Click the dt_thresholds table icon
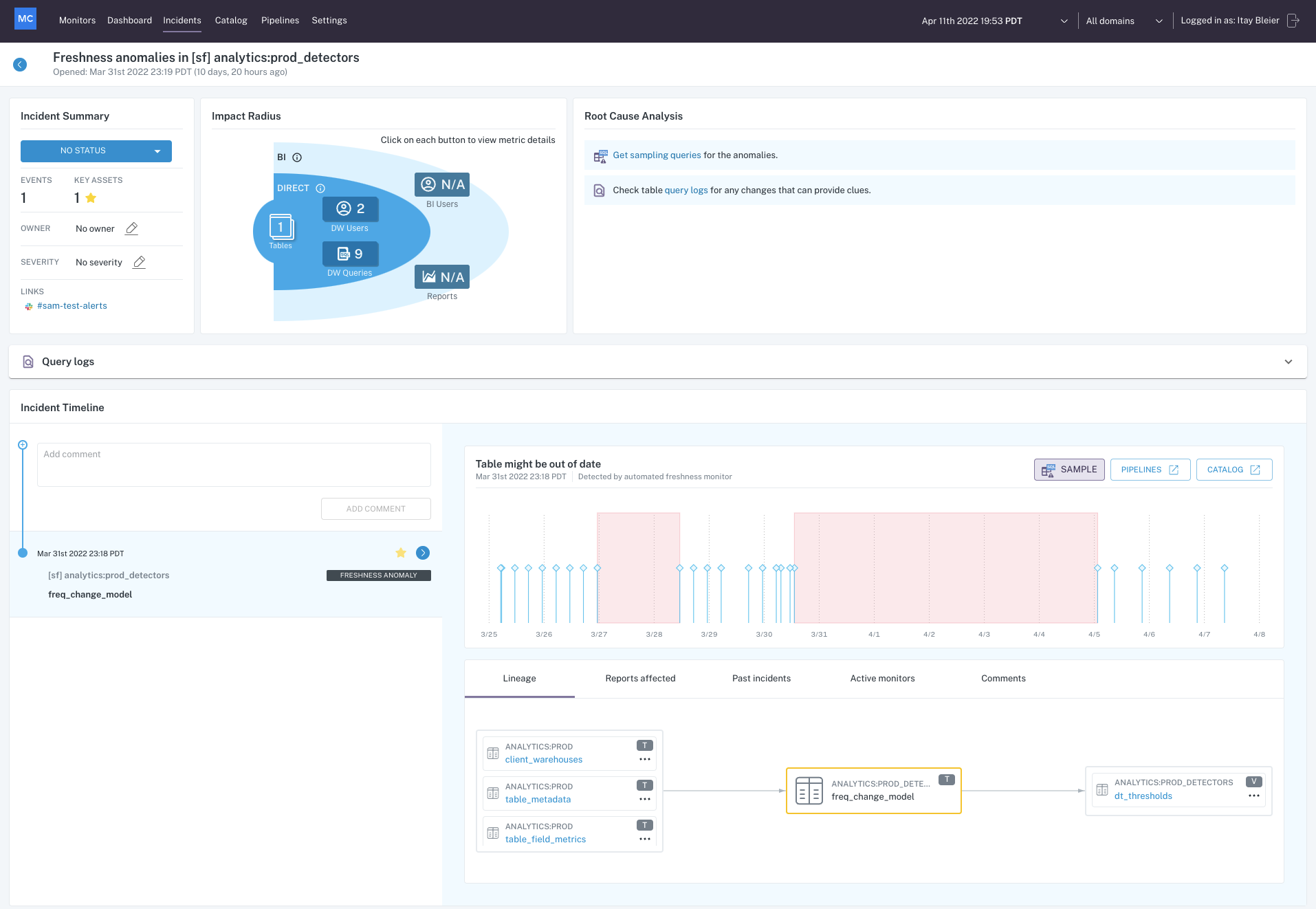This screenshot has height=909, width=1316. [x=1102, y=790]
